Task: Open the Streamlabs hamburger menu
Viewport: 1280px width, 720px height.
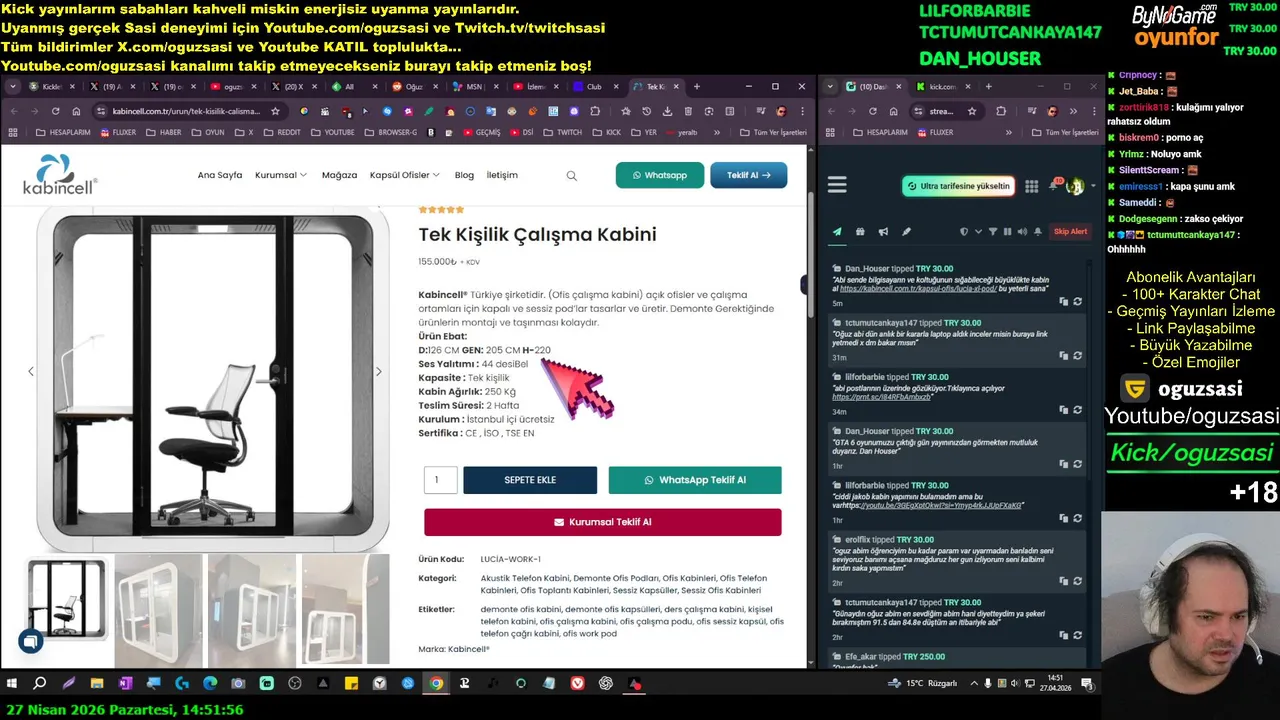Action: pos(837,185)
